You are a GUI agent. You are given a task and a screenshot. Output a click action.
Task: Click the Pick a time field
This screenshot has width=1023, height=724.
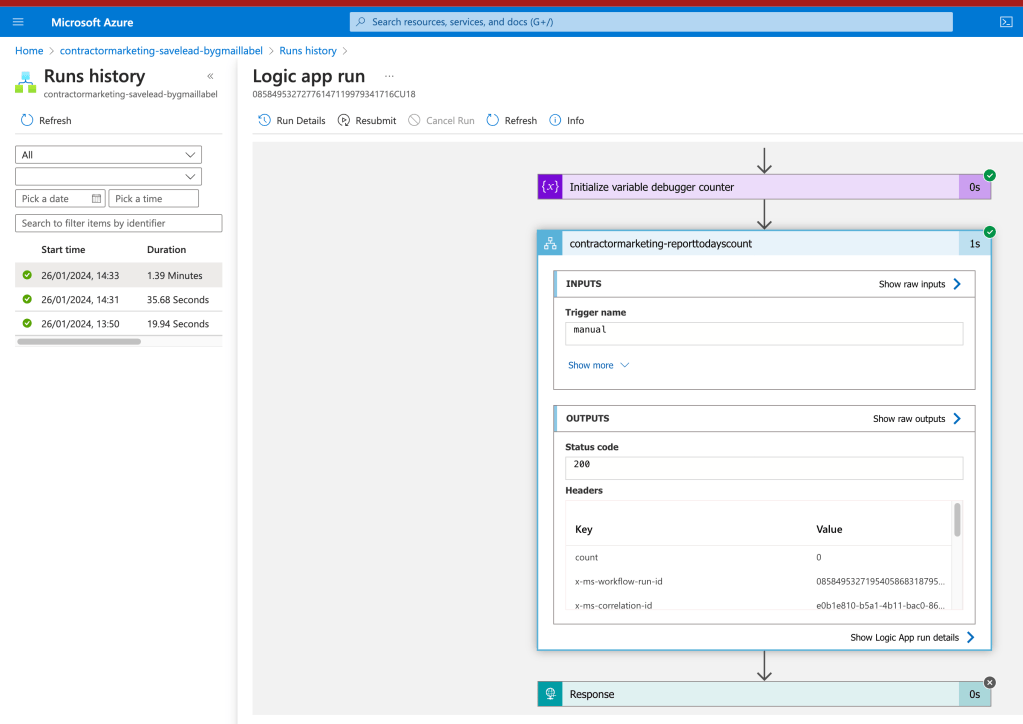click(x=153, y=198)
